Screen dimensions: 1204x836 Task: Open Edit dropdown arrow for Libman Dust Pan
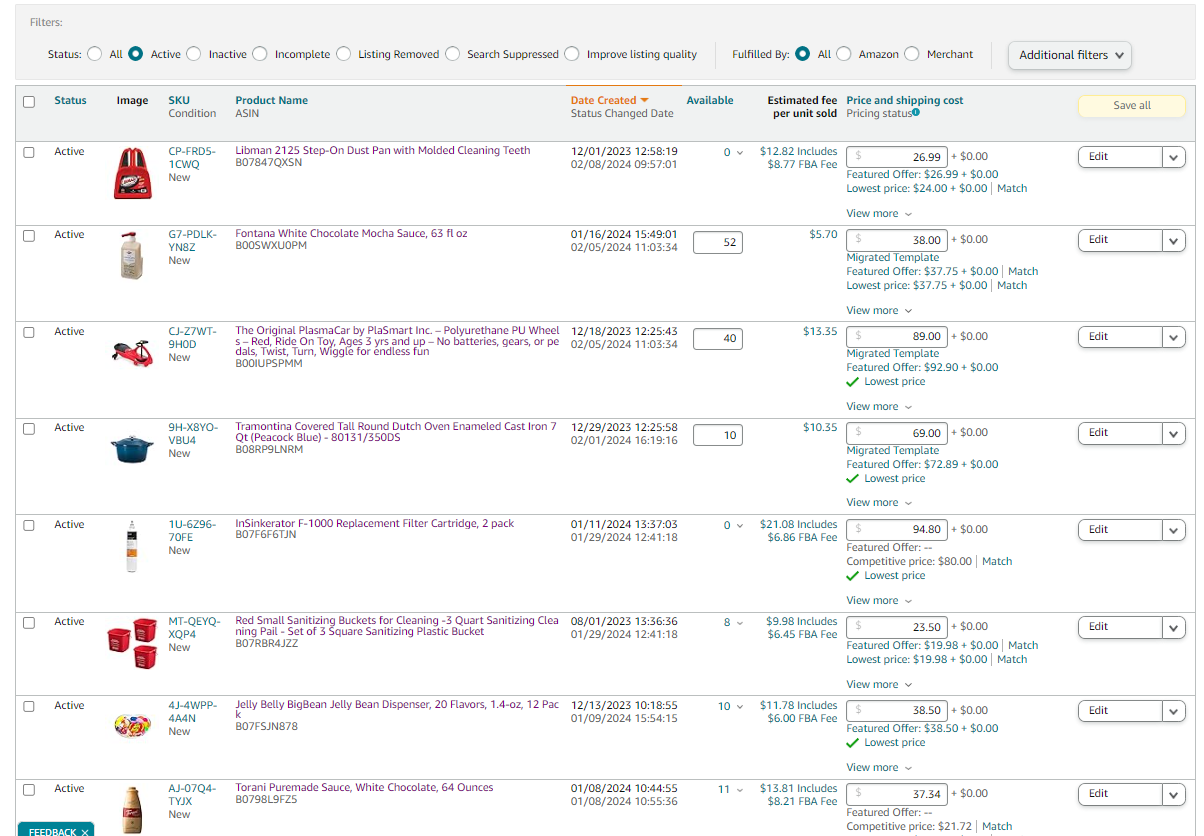[x=1174, y=157]
